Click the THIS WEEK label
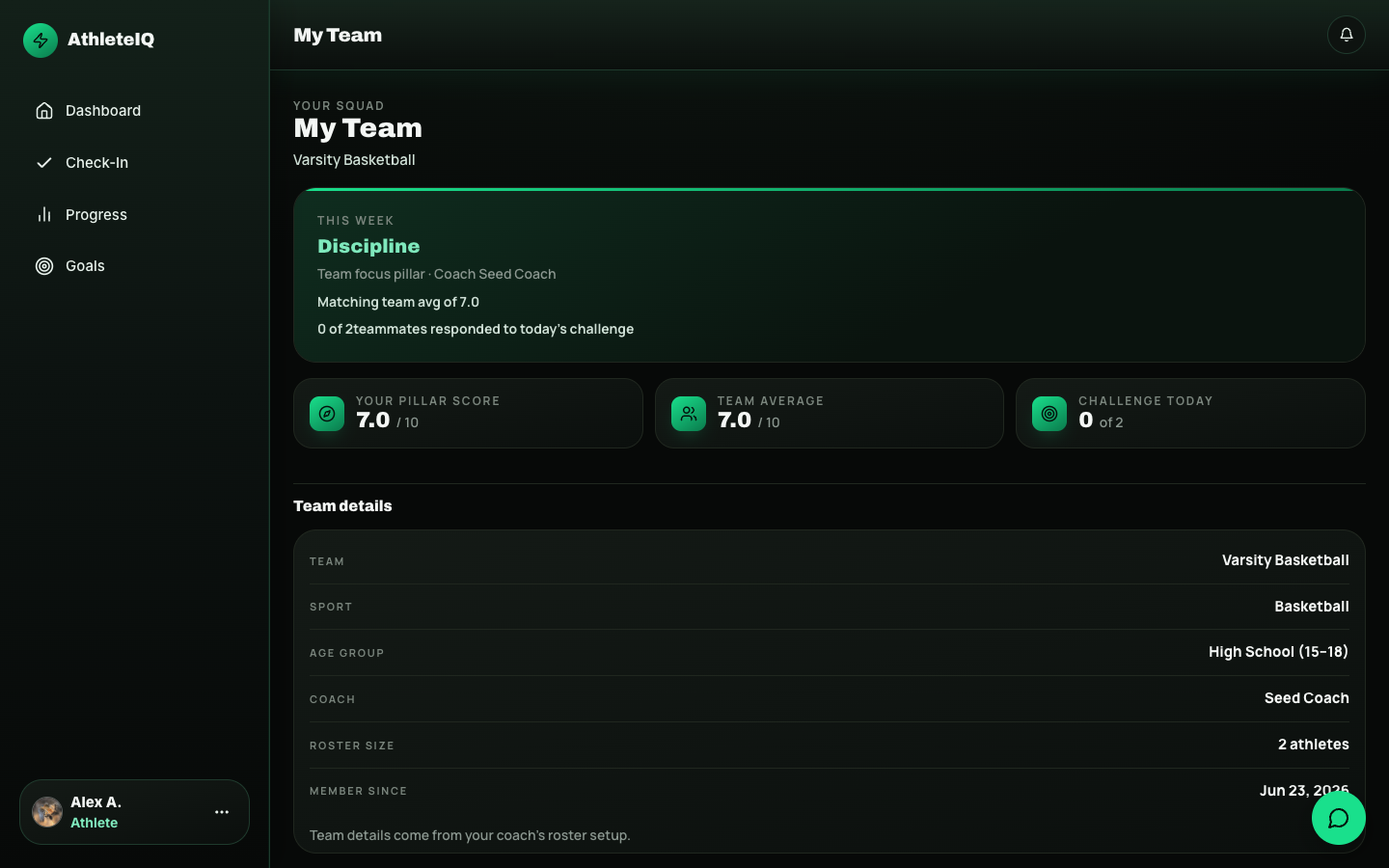 coord(355,221)
